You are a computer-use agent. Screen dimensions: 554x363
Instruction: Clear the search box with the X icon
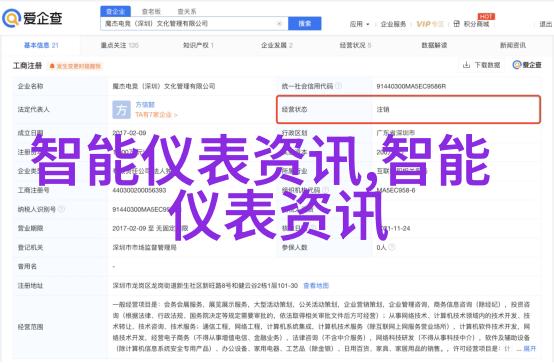tap(279, 24)
